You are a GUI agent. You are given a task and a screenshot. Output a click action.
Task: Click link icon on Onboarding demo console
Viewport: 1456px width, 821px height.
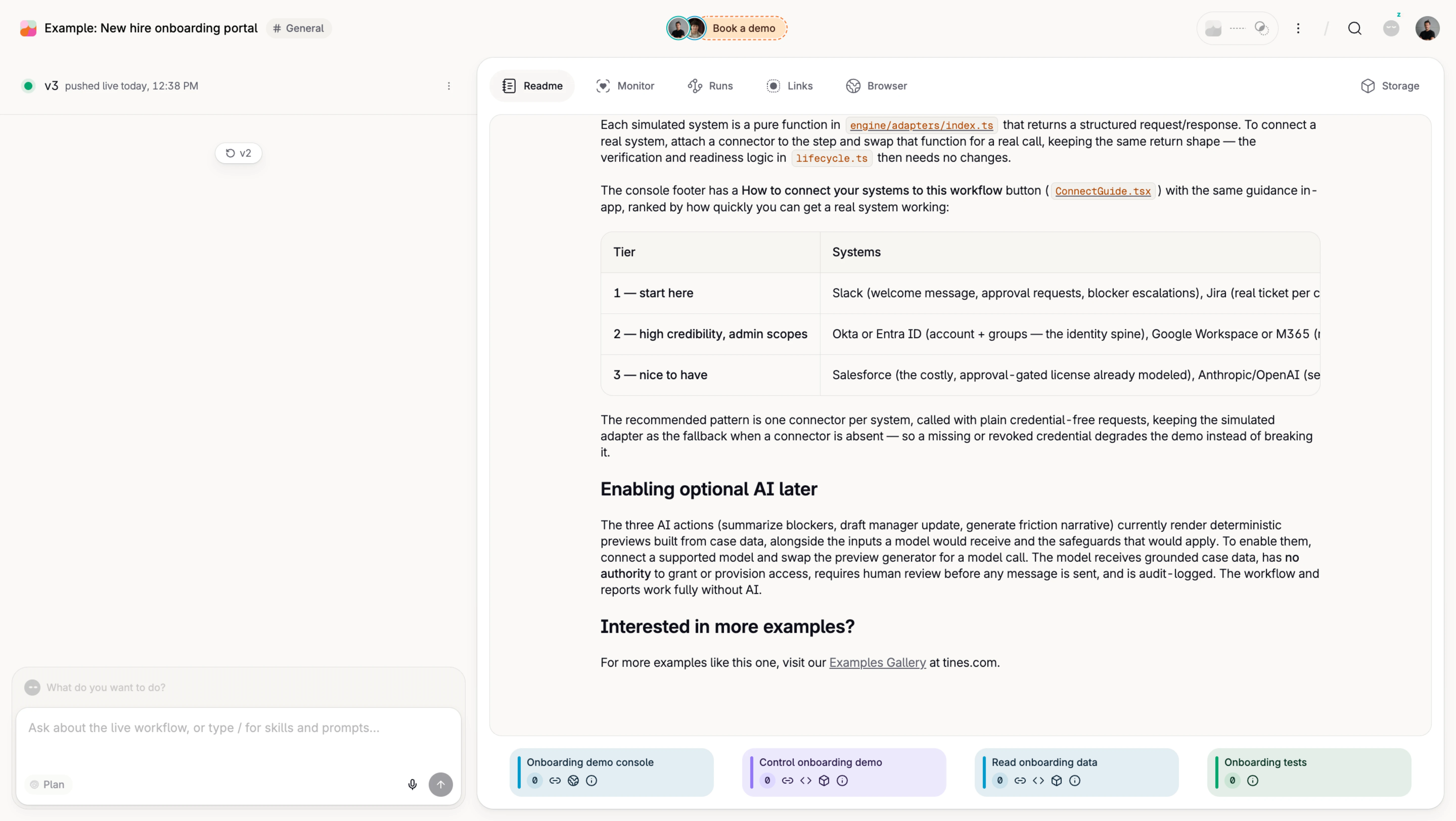point(555,780)
